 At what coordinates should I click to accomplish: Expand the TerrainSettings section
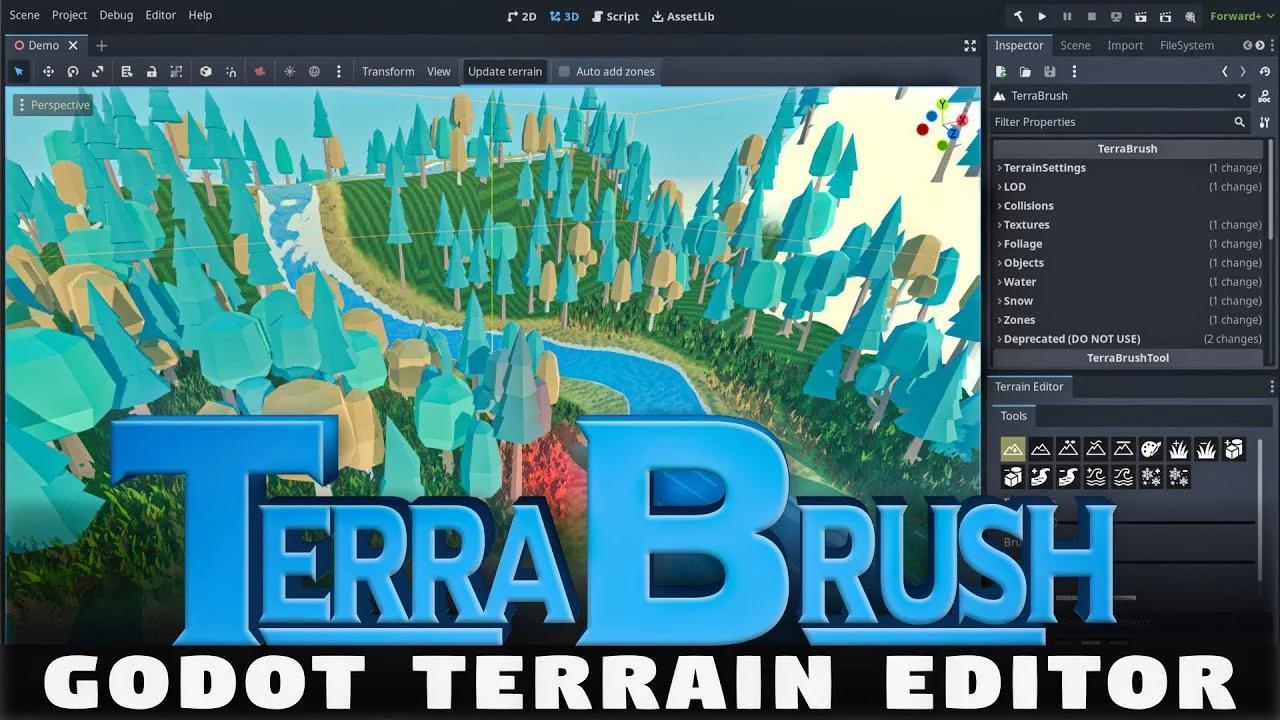click(x=1045, y=167)
